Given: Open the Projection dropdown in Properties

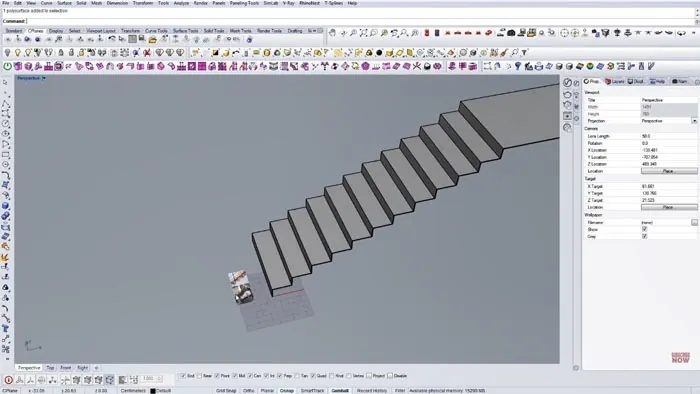Looking at the screenshot, I should (694, 121).
